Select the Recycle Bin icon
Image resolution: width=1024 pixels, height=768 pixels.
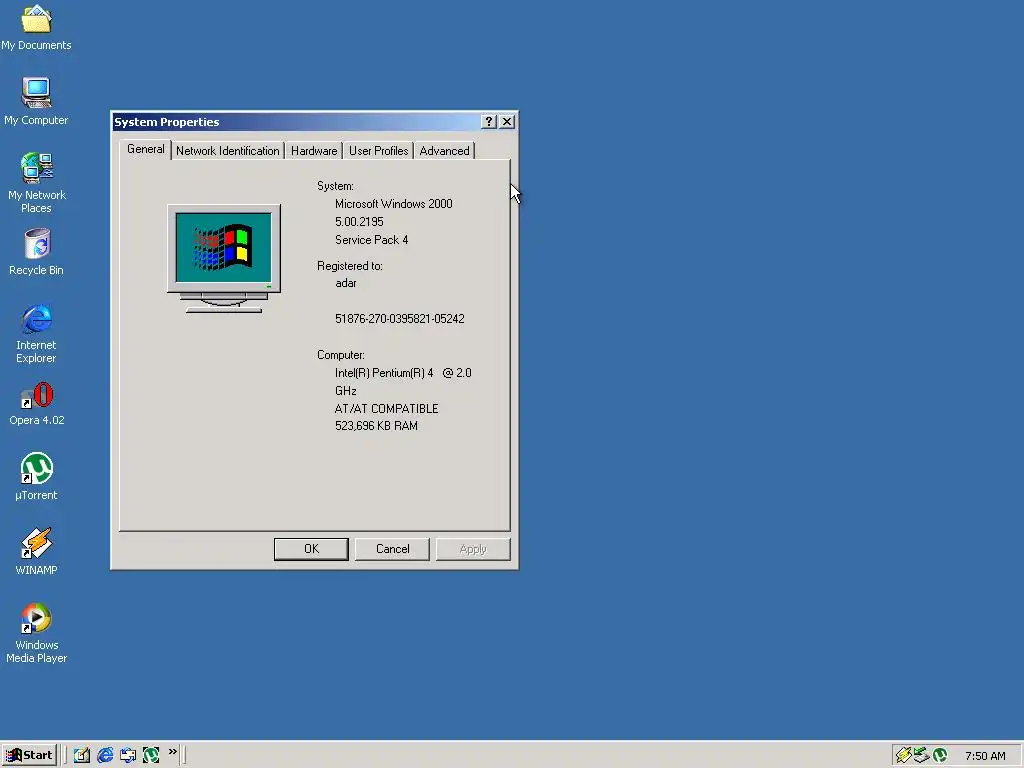point(36,252)
